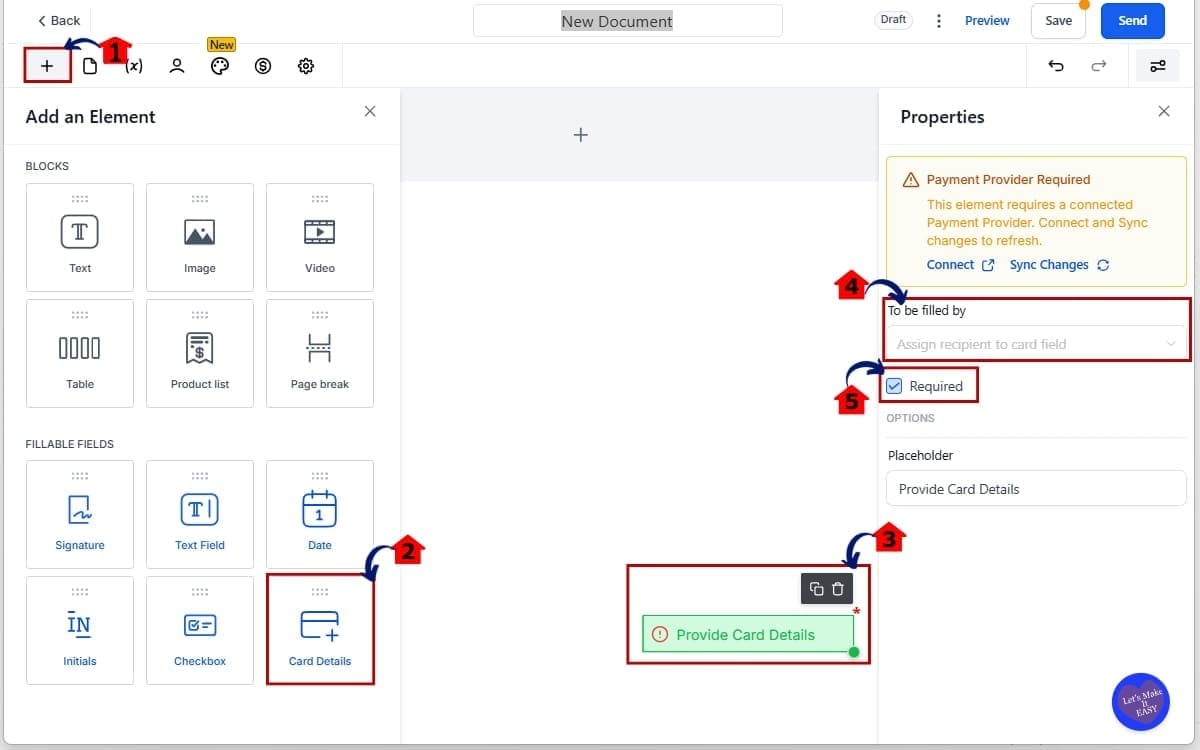1200x750 pixels.
Task: Duplicate the card details field on canvas
Action: click(816, 589)
